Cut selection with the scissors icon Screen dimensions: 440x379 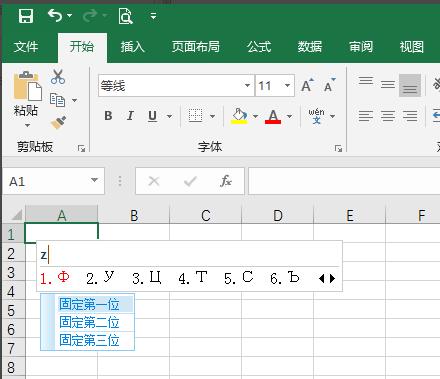click(58, 77)
